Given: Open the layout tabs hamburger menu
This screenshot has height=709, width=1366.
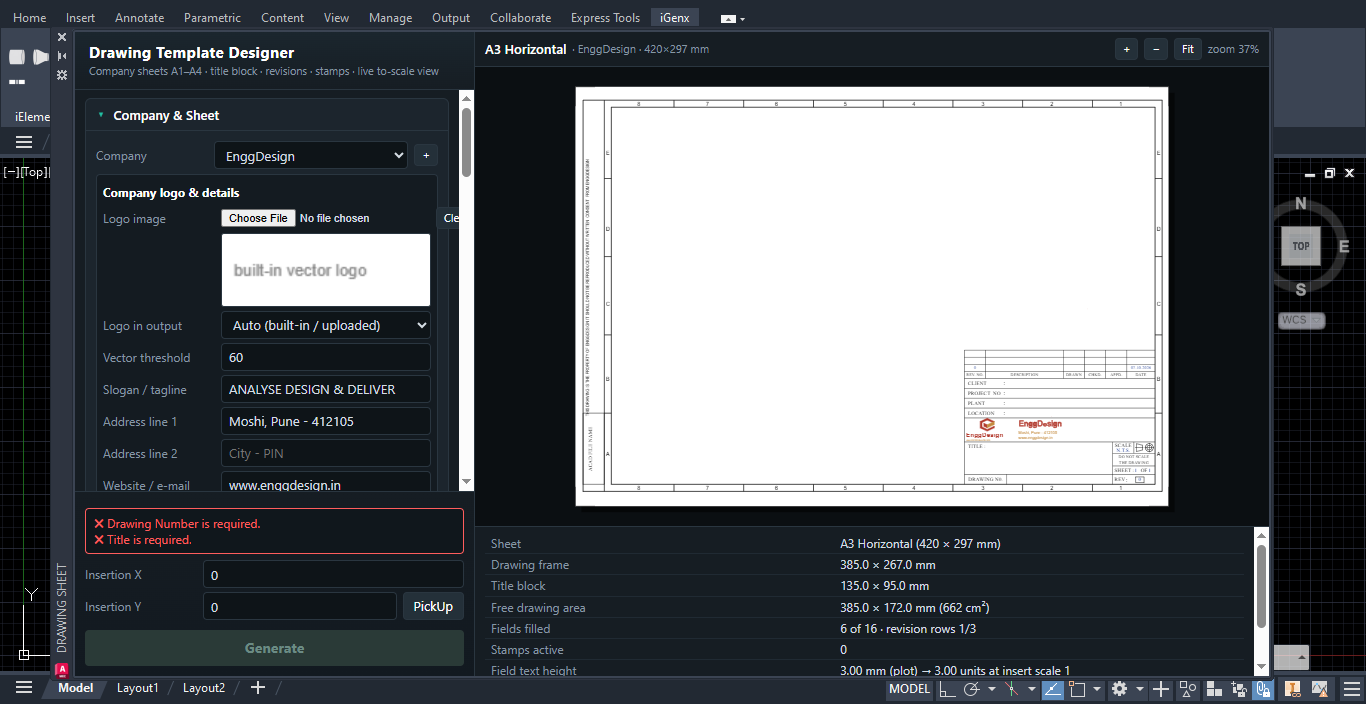Looking at the screenshot, I should [24, 688].
